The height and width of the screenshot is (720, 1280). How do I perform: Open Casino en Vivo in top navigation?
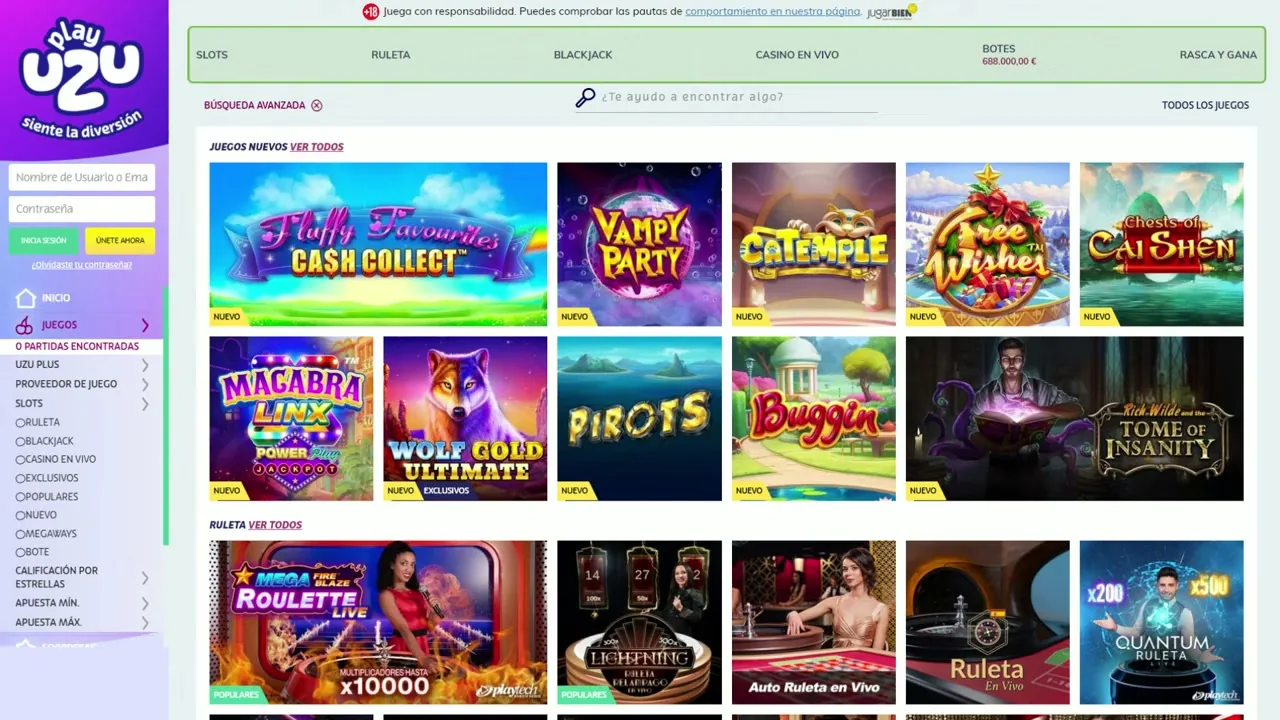point(797,55)
